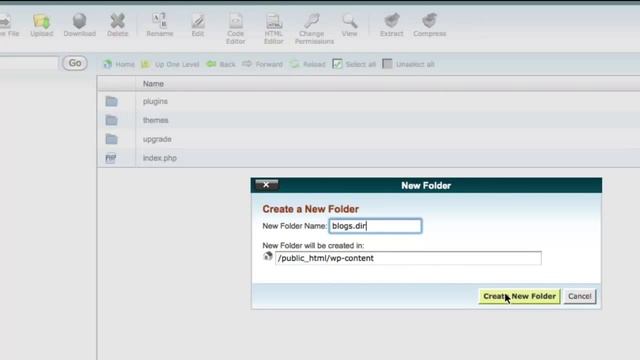Click Create New Folder button
Screen dimensions: 640x360
(519, 296)
